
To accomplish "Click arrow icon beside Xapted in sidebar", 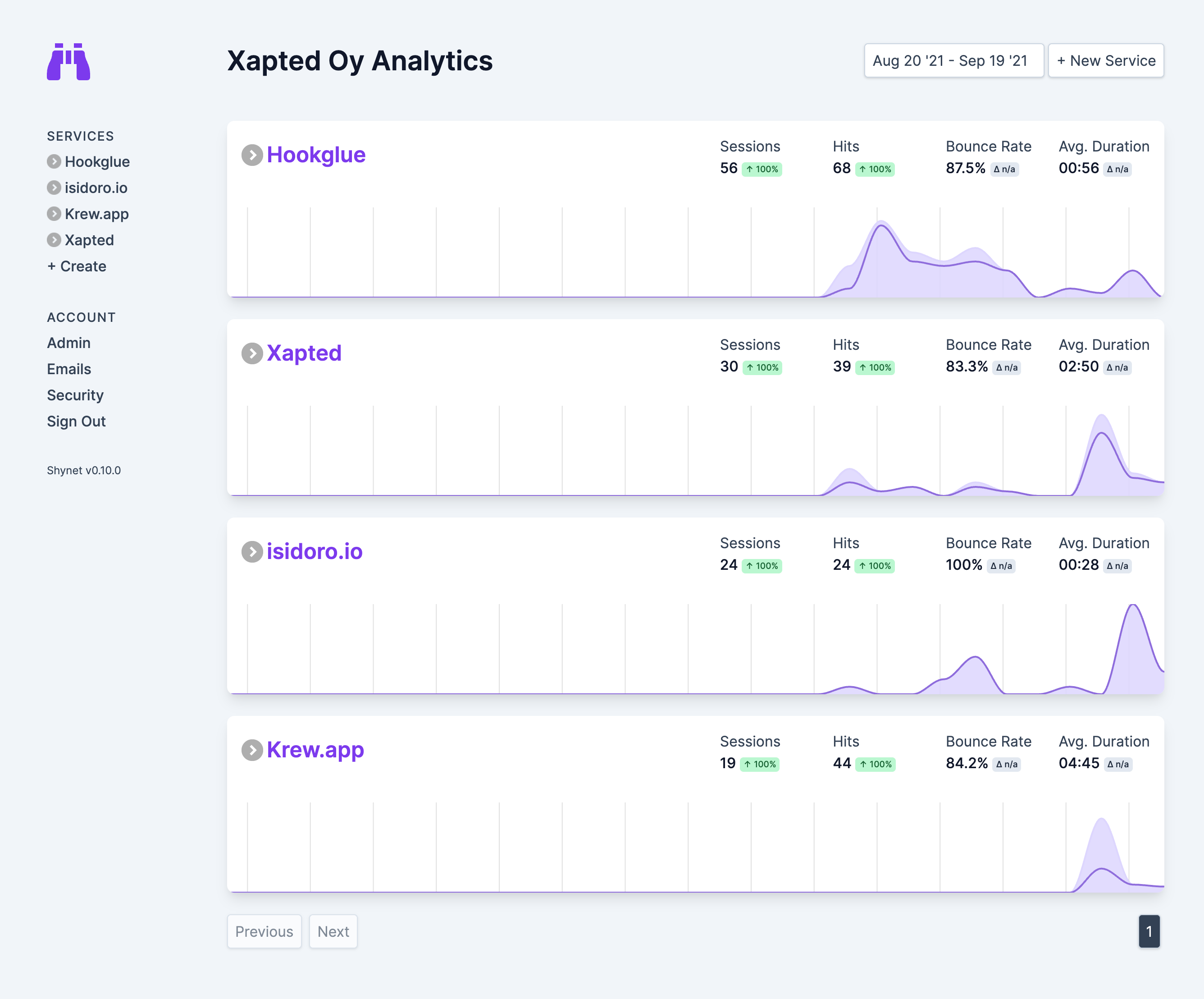I will [54, 240].
